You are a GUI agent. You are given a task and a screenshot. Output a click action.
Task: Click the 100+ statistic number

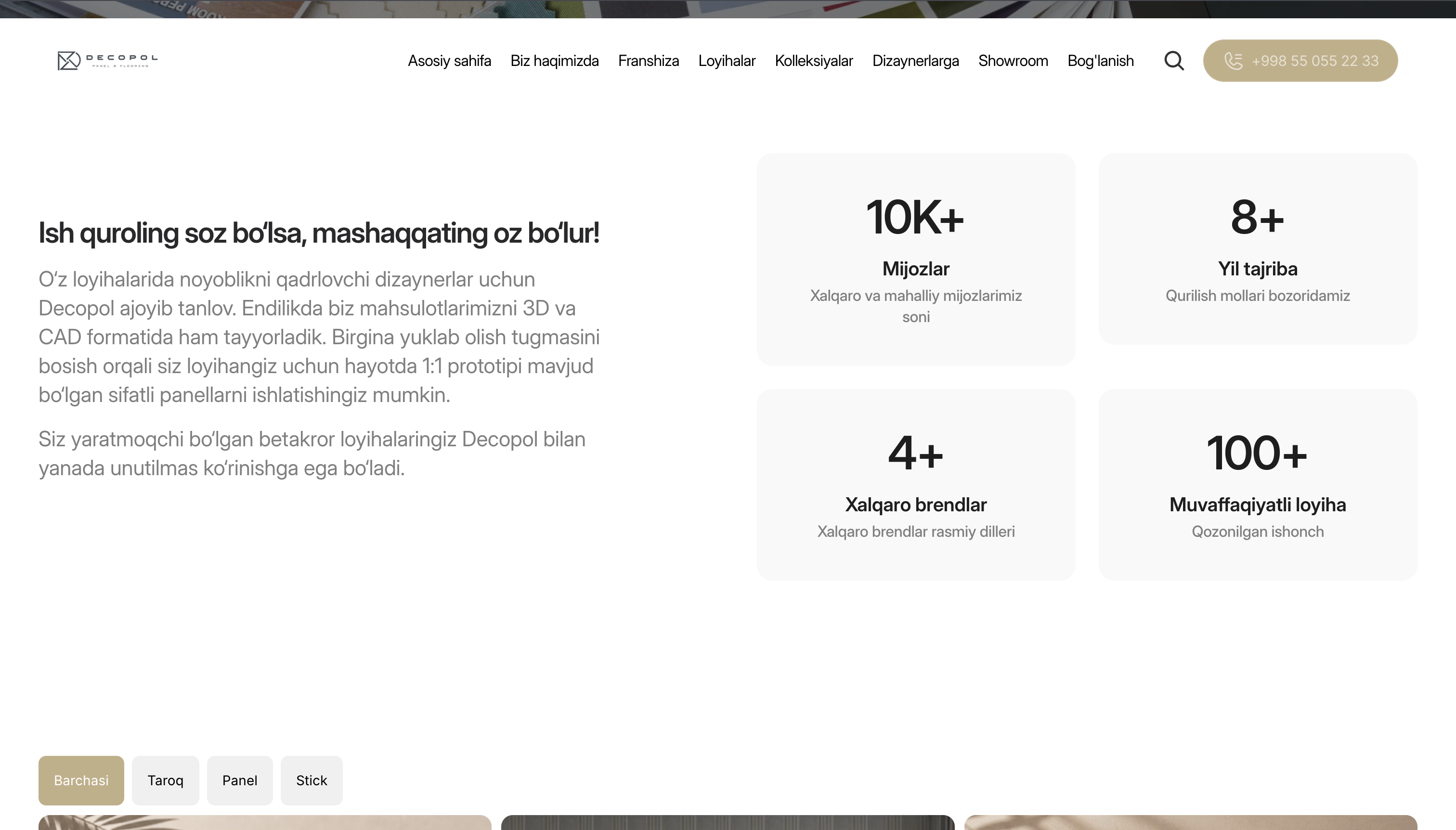coord(1257,453)
